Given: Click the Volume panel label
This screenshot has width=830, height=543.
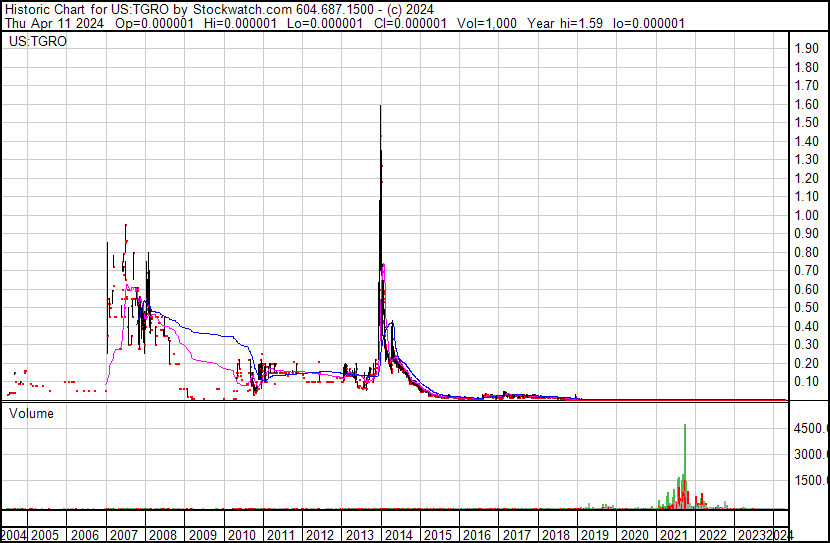Looking at the screenshot, I should [31, 413].
